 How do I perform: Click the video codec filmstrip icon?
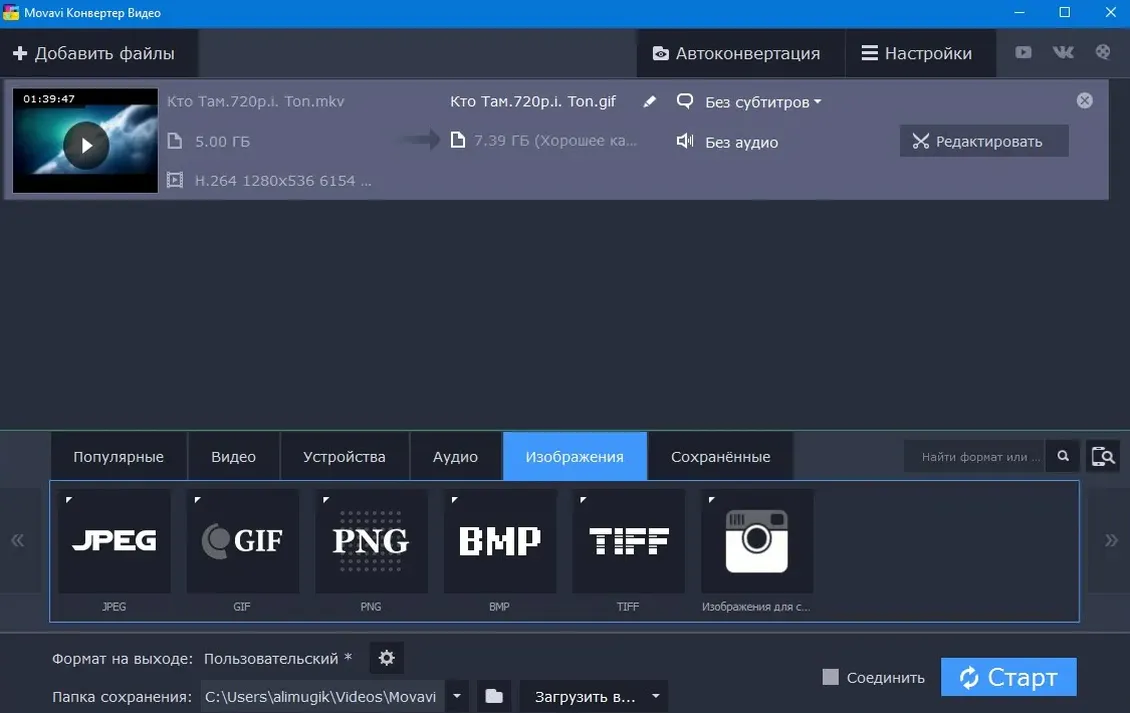point(174,180)
